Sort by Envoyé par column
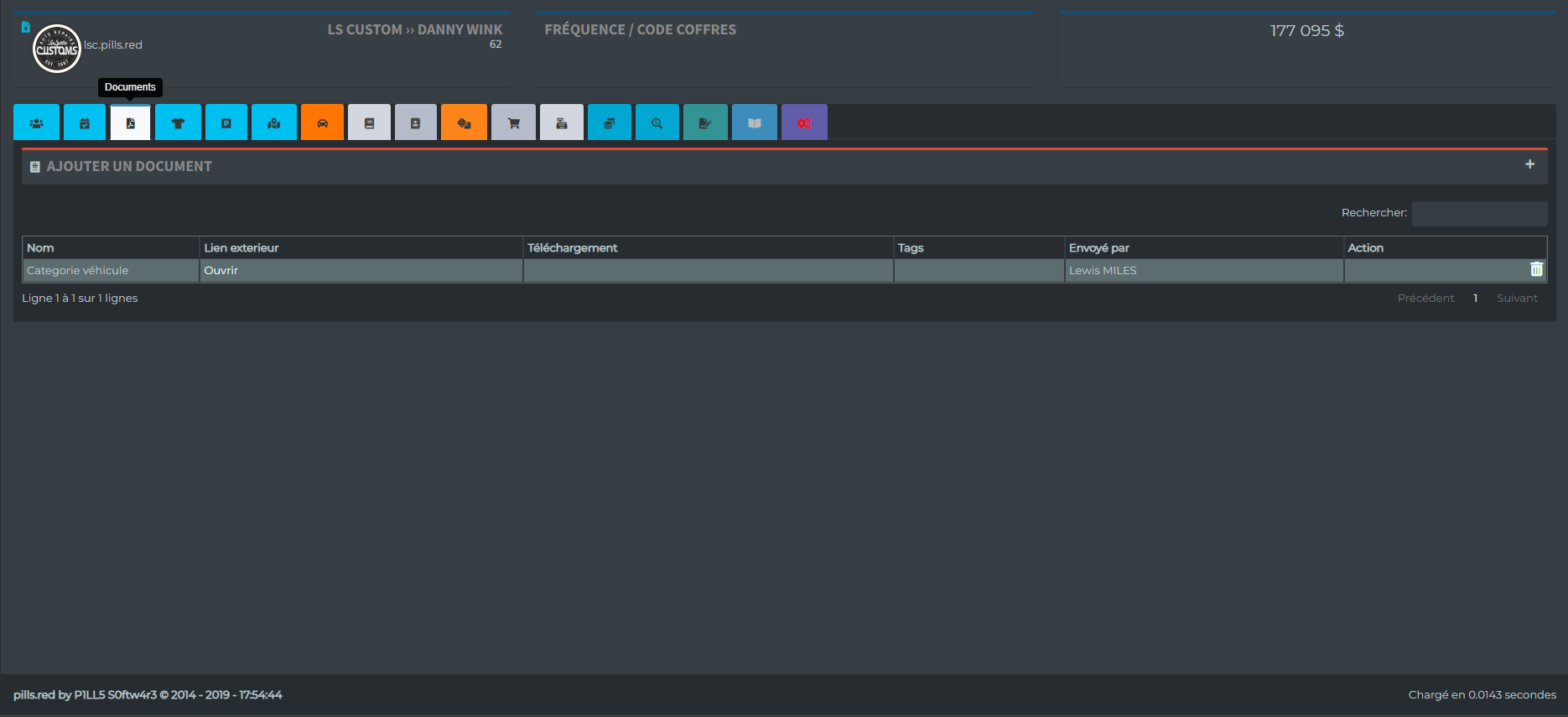This screenshot has width=1568, height=717. click(x=1204, y=247)
